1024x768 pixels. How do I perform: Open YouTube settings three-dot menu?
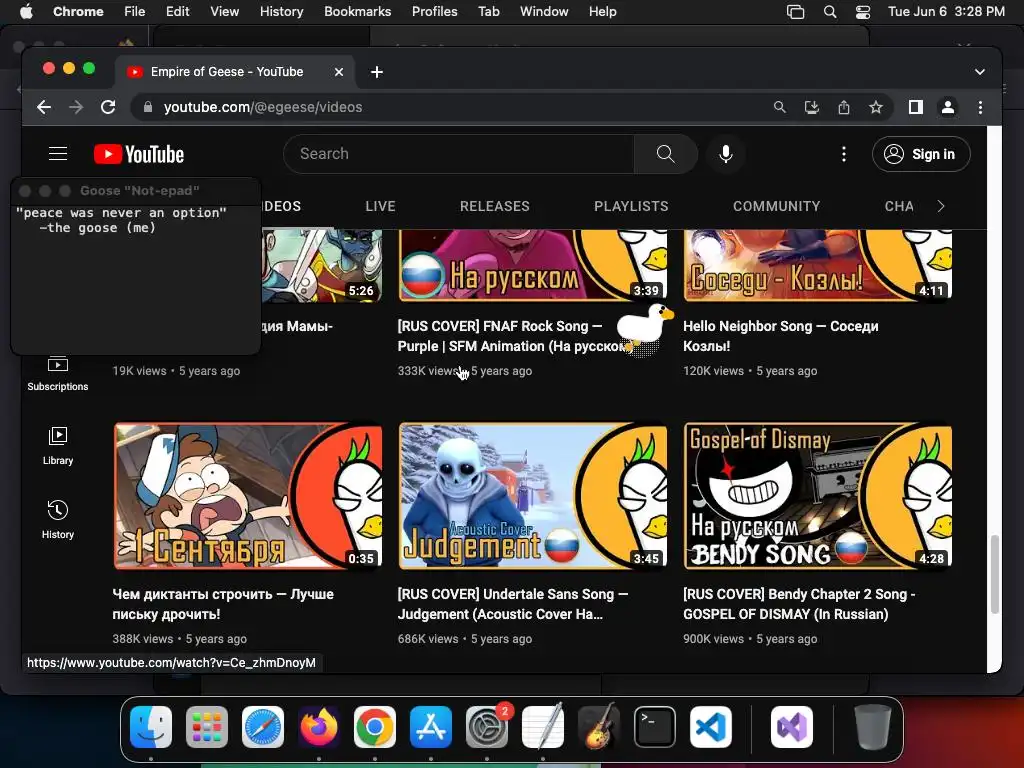[844, 154]
